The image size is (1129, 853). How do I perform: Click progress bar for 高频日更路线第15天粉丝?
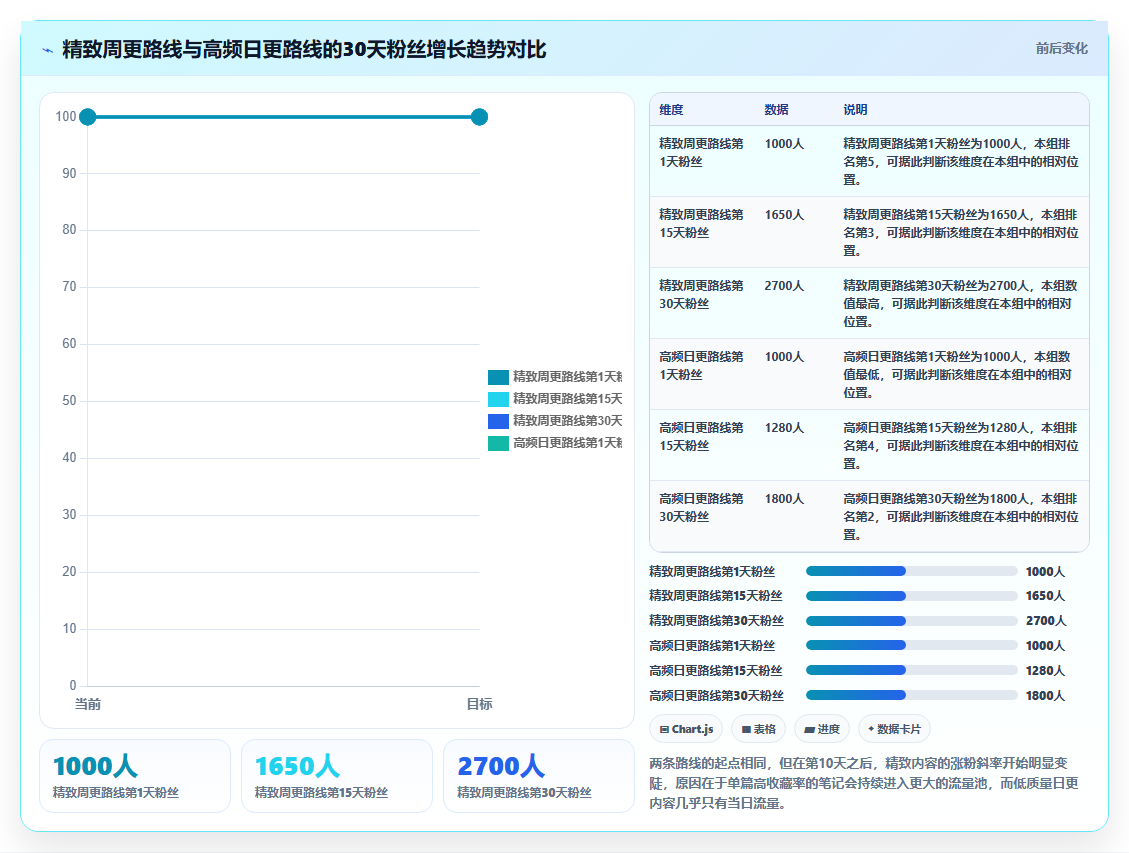tap(912, 671)
